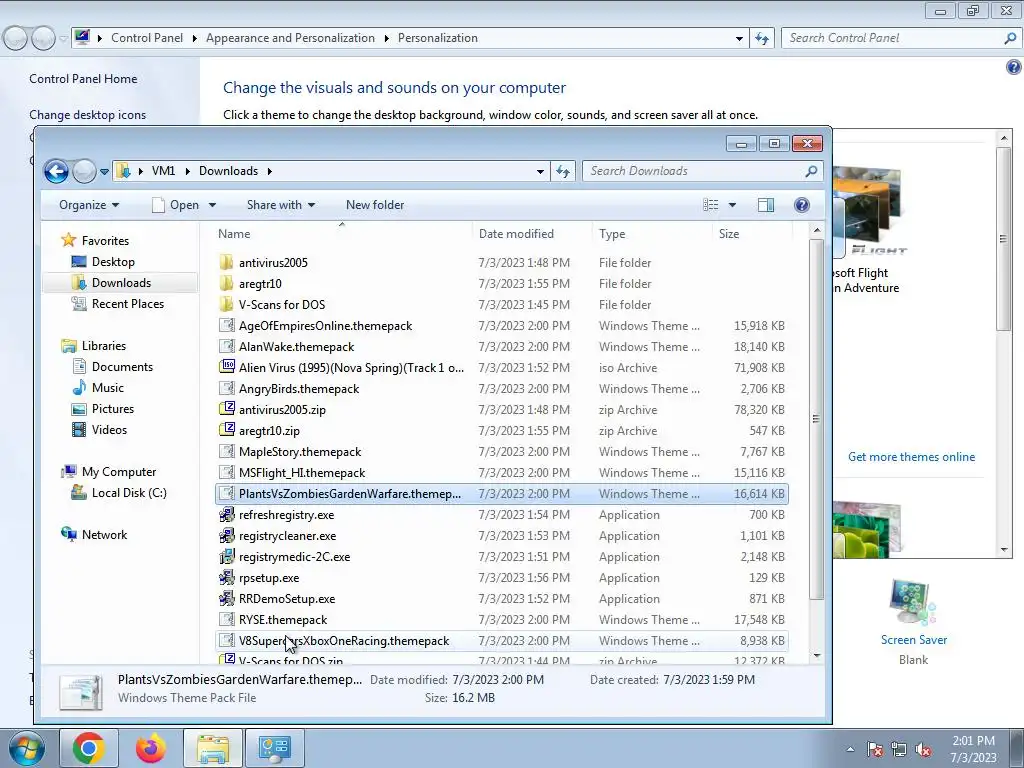
Task: Select the rpsetup.exe file row
Action: point(502,578)
